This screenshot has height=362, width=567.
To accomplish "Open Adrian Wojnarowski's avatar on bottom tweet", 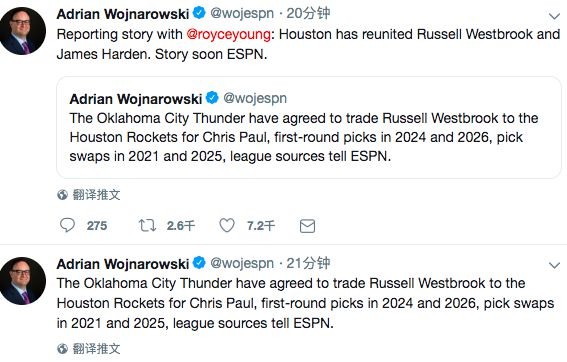I will (22, 281).
